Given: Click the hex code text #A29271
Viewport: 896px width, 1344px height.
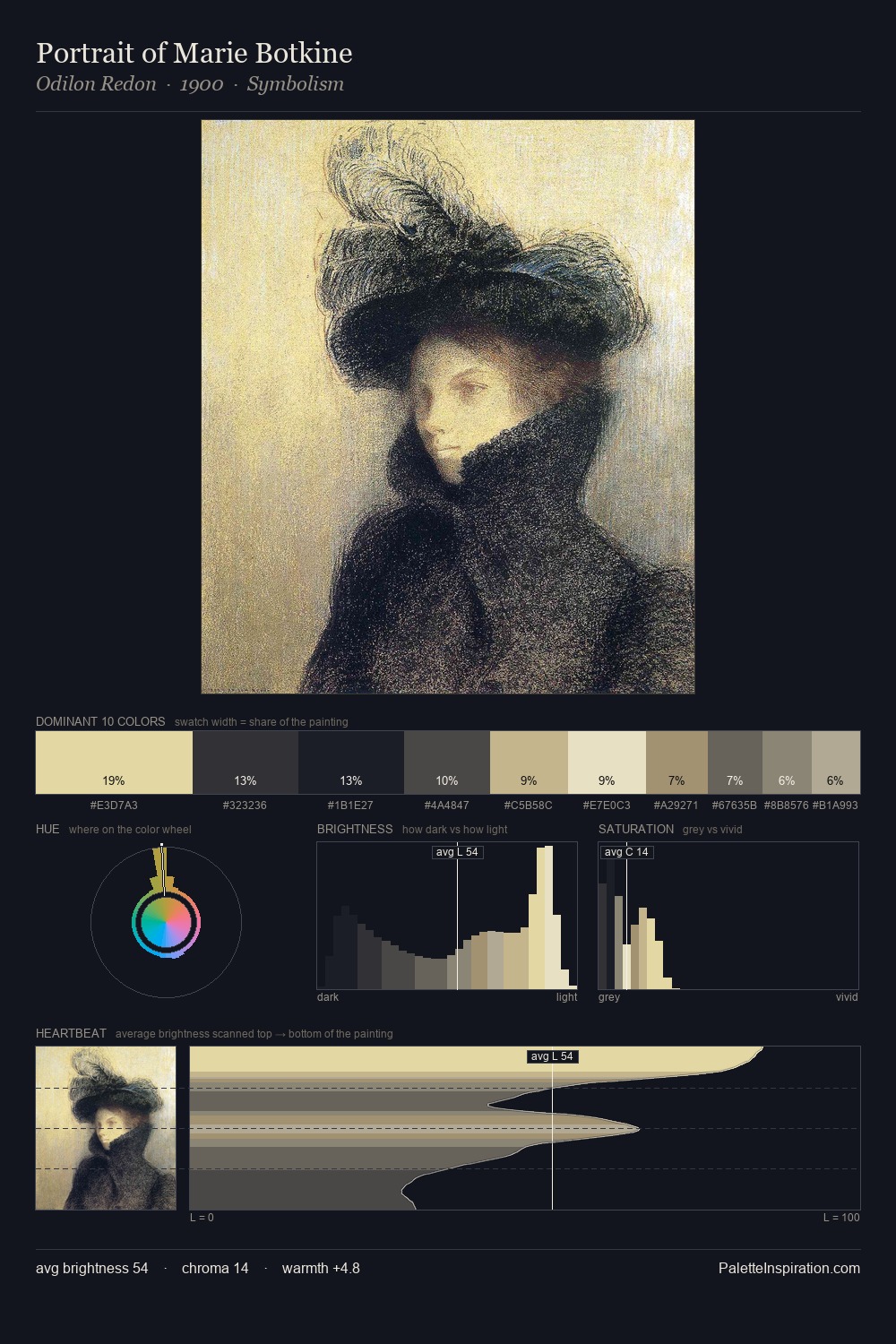Looking at the screenshot, I should pyautogui.click(x=676, y=806).
